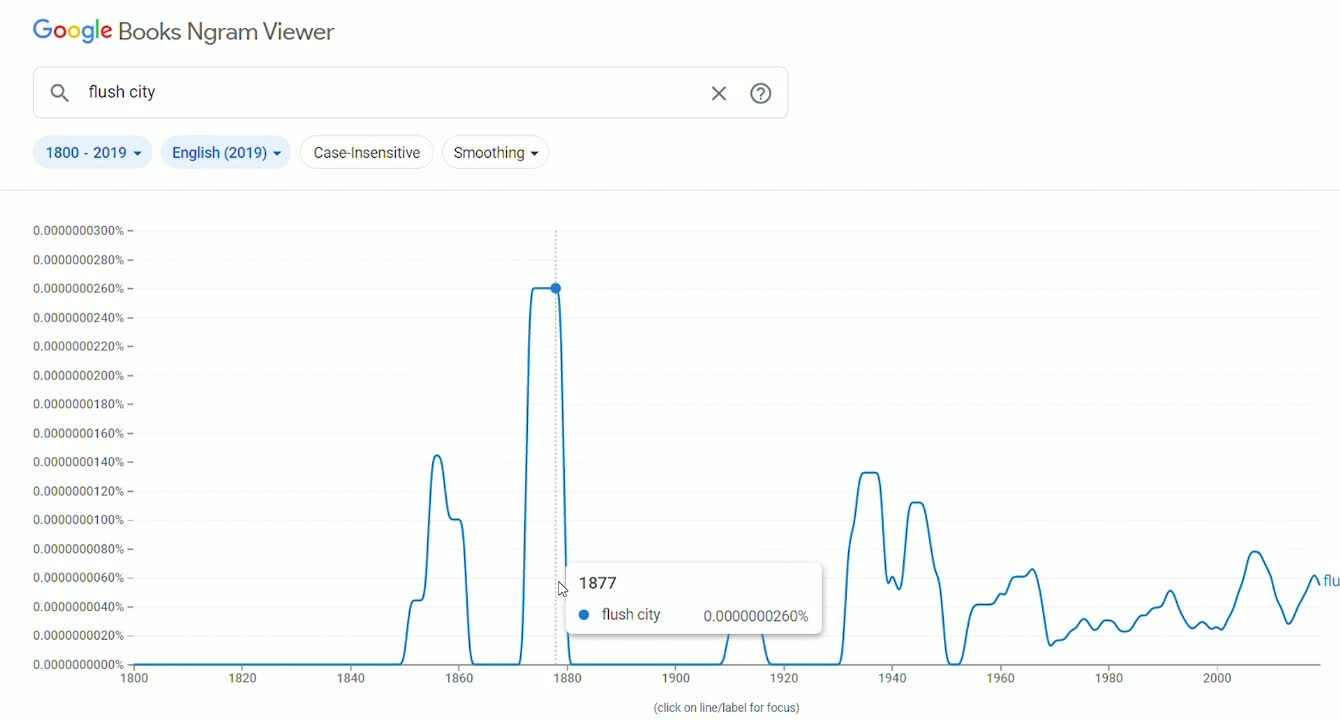
Task: Clear the search query with X
Action: coord(719,93)
